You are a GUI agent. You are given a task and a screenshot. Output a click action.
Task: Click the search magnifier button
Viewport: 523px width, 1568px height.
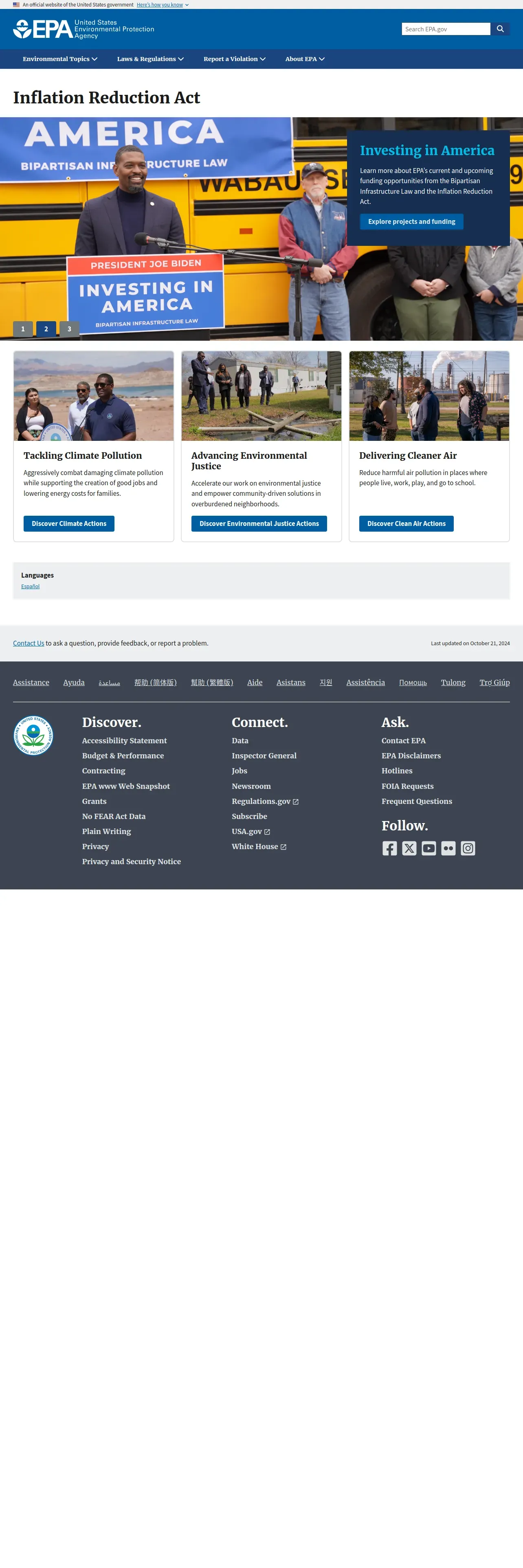(x=500, y=28)
